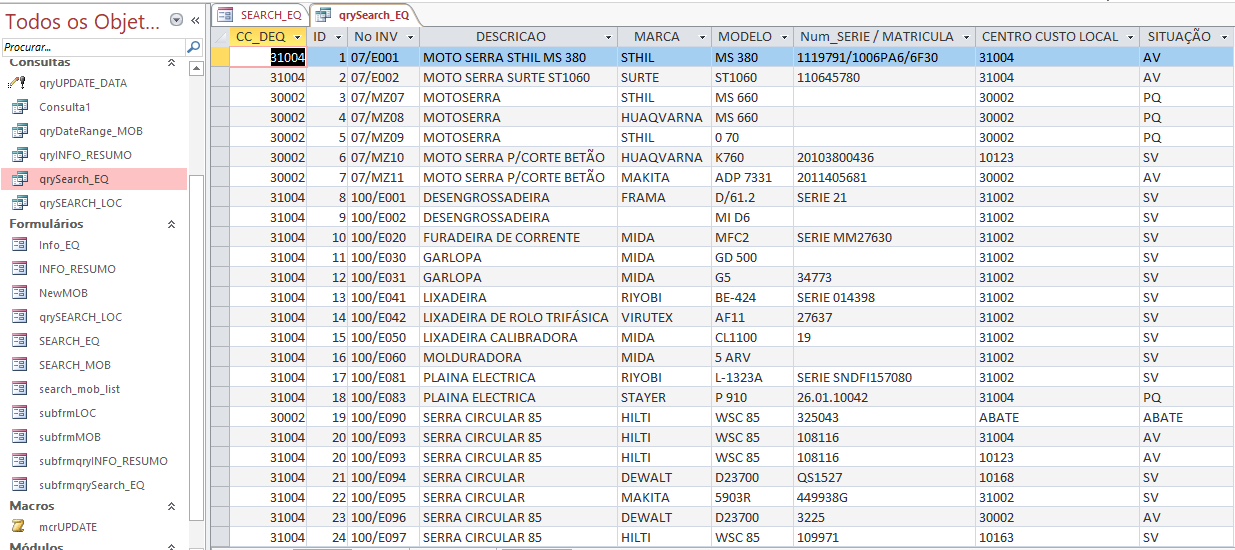This screenshot has width=1235, height=550.
Task: Click the select-all corner of the datasheet
Action: point(220,37)
